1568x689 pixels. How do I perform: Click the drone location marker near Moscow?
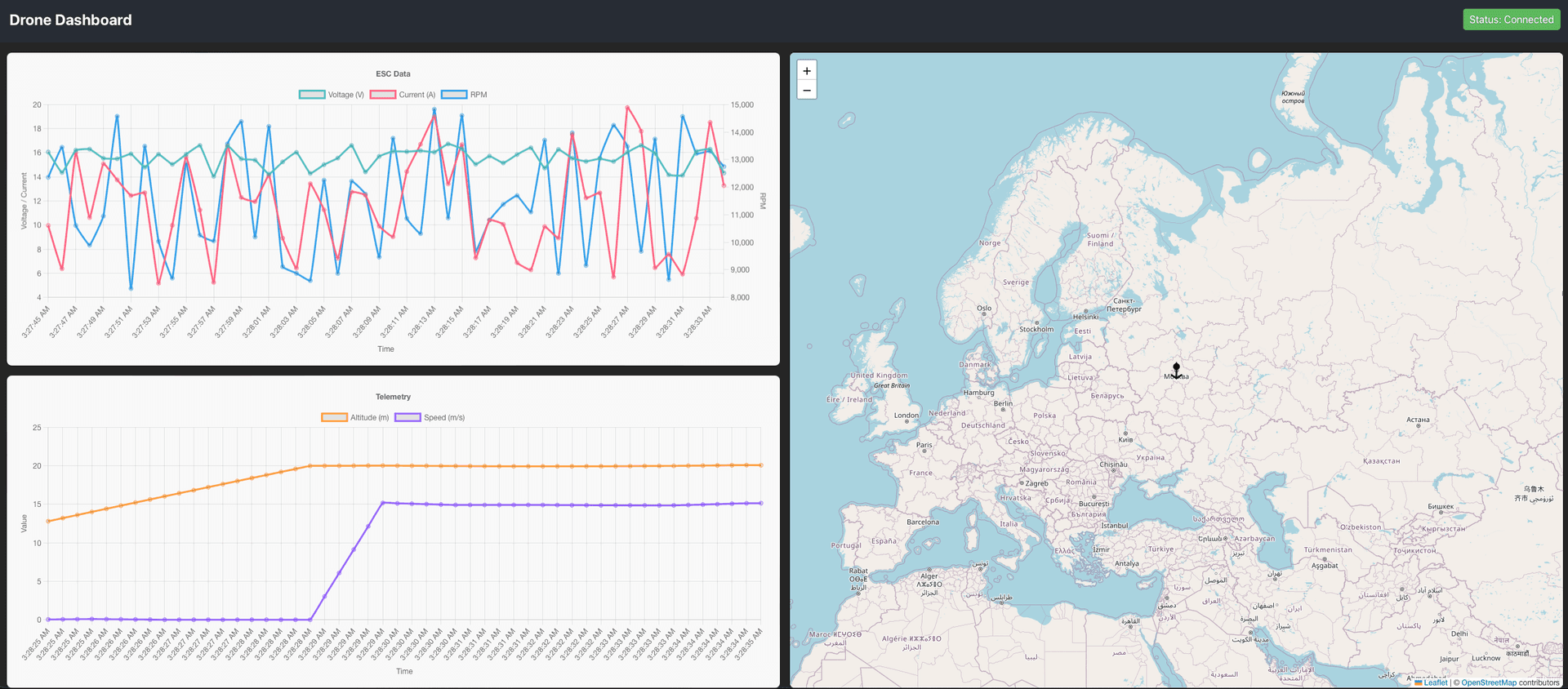(x=1176, y=371)
